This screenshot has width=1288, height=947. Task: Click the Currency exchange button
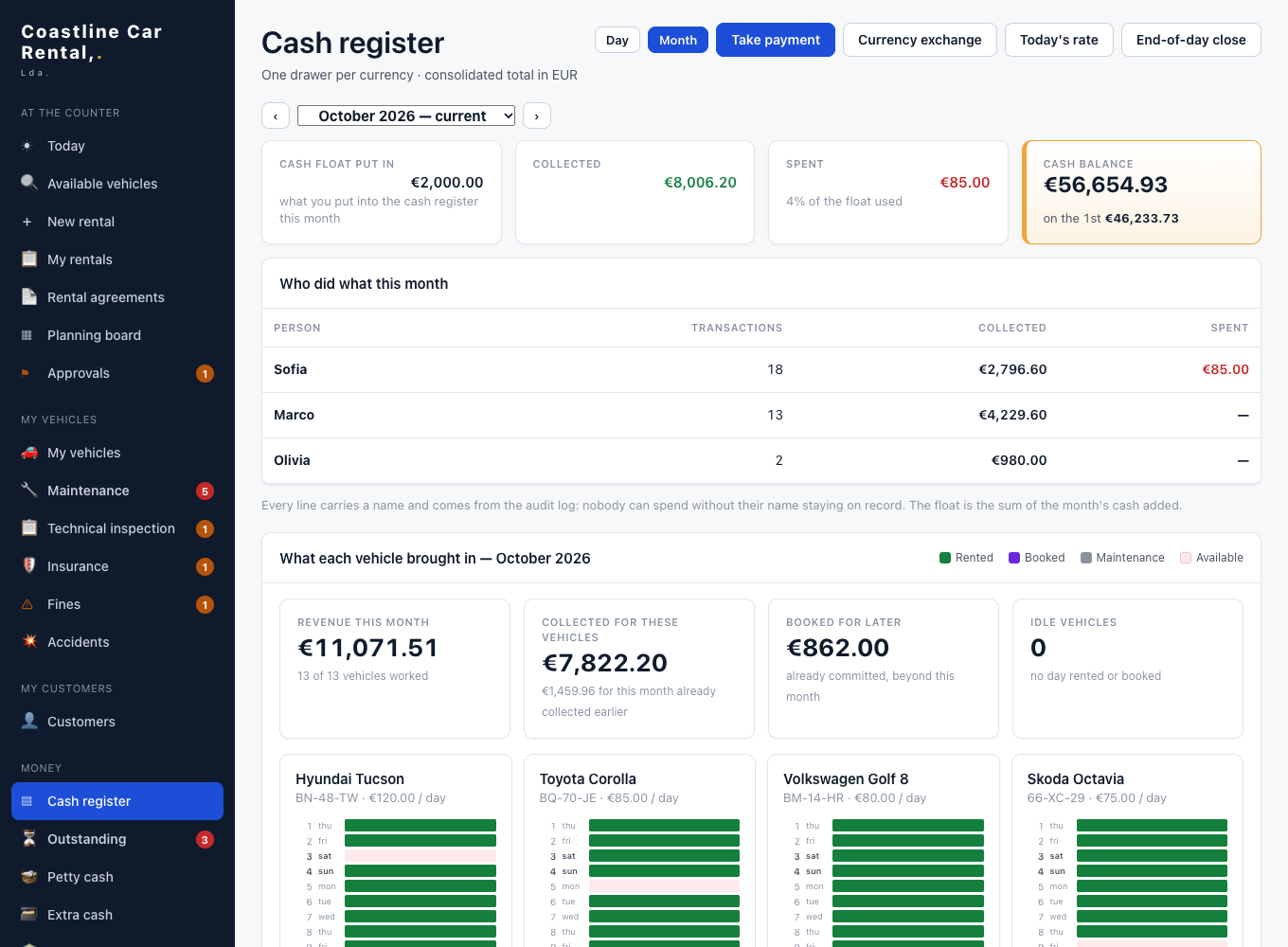[920, 40]
